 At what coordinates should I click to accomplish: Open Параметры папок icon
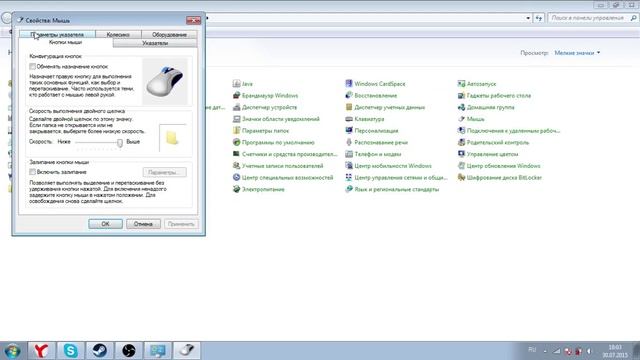tap(236, 131)
